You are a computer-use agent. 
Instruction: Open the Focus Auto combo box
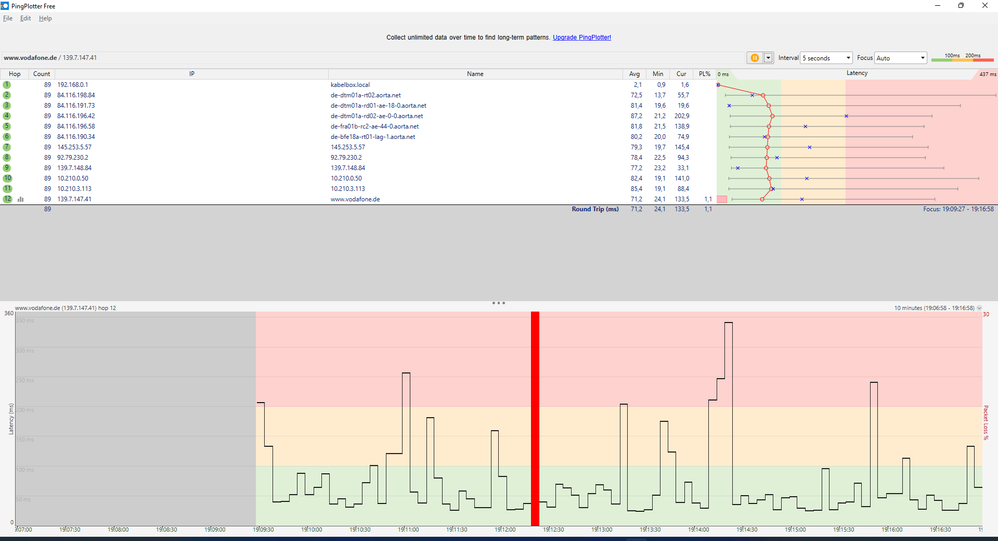pos(901,58)
